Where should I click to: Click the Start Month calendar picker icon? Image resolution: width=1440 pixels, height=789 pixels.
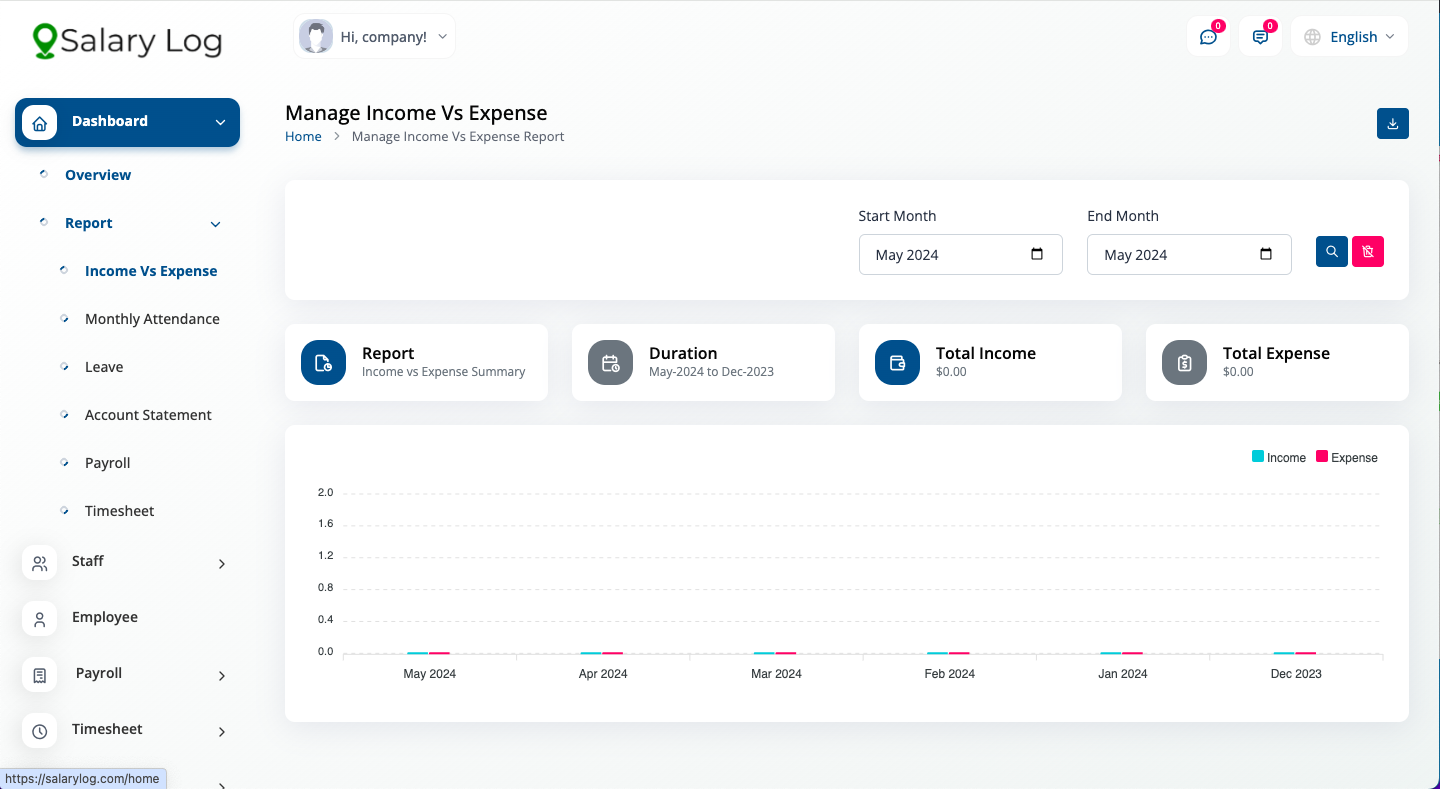pyautogui.click(x=1037, y=254)
